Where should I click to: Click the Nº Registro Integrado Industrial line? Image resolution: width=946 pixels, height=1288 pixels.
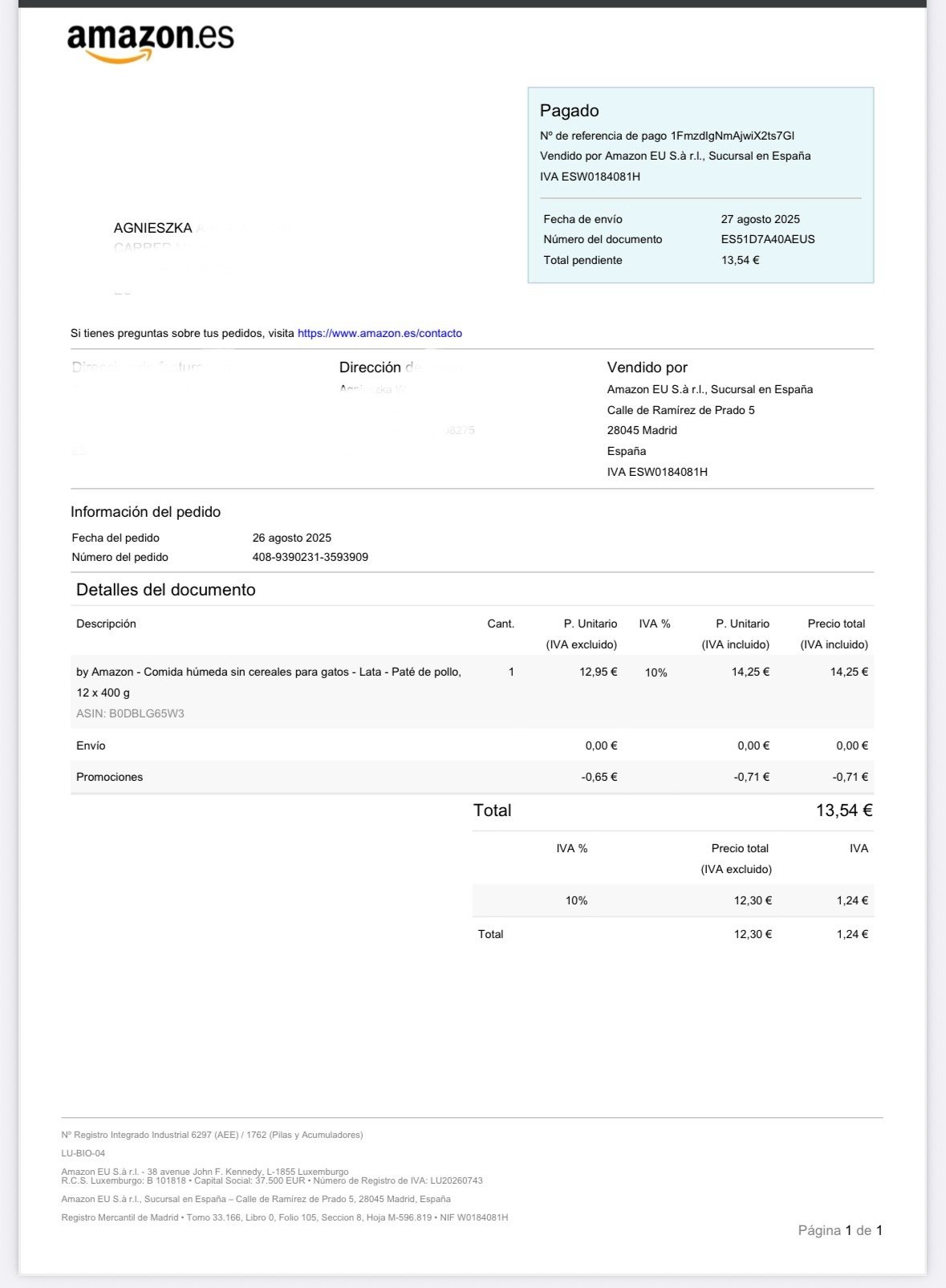(x=212, y=1135)
